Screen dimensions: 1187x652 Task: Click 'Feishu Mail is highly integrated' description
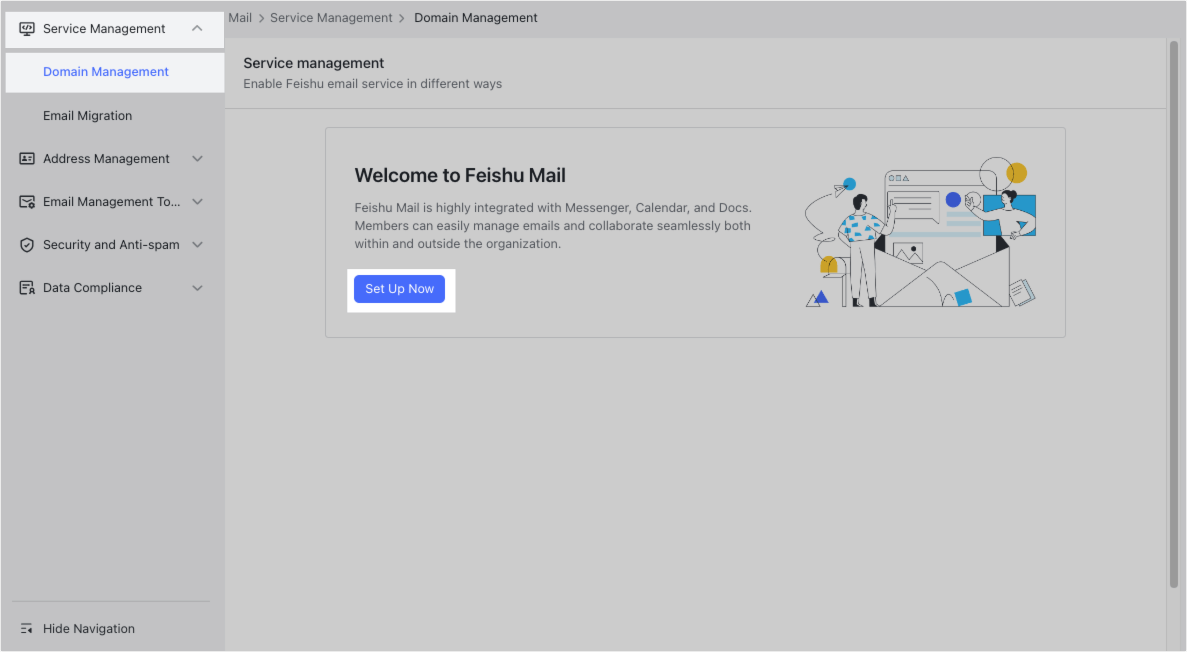553,226
